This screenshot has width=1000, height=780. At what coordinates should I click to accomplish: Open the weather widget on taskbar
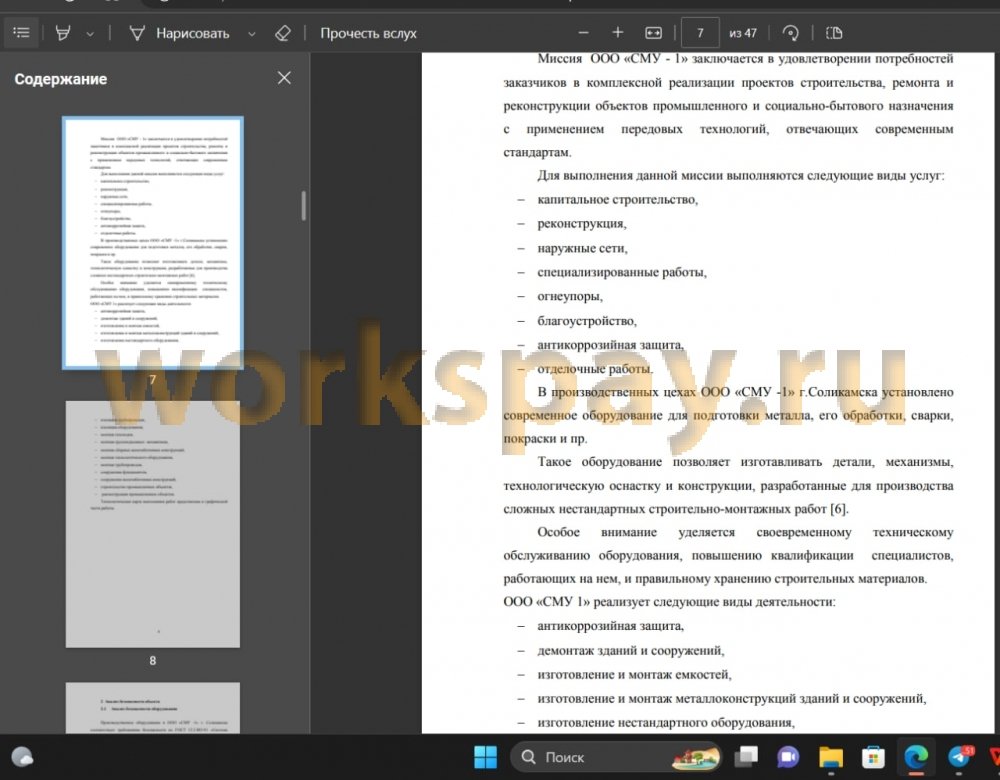click(x=22, y=757)
